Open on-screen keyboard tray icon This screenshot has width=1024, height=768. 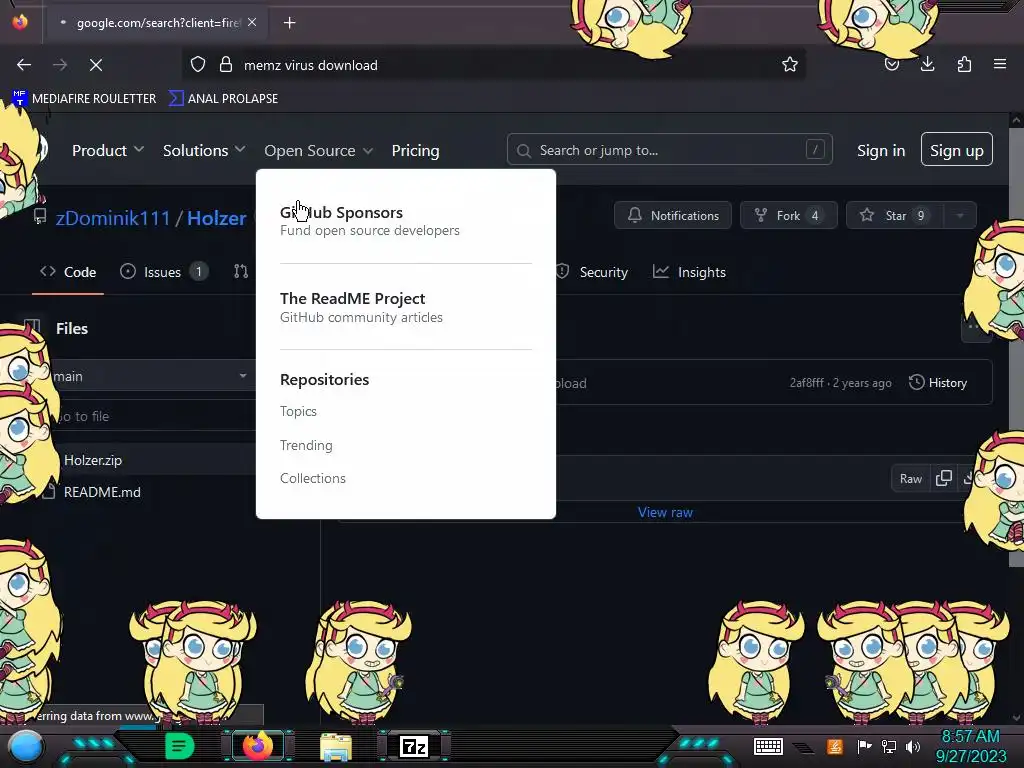point(767,746)
